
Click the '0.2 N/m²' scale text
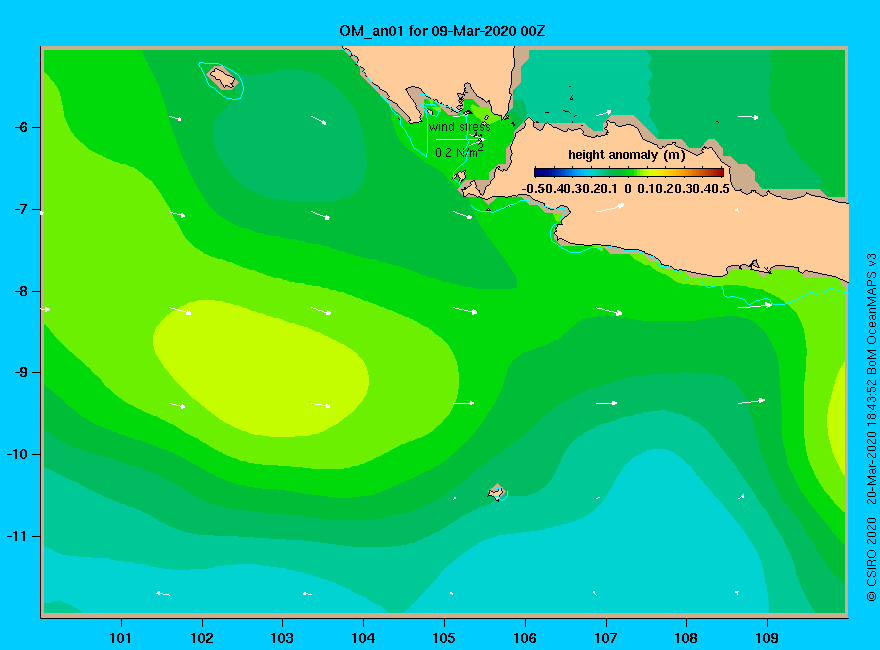coord(459,152)
